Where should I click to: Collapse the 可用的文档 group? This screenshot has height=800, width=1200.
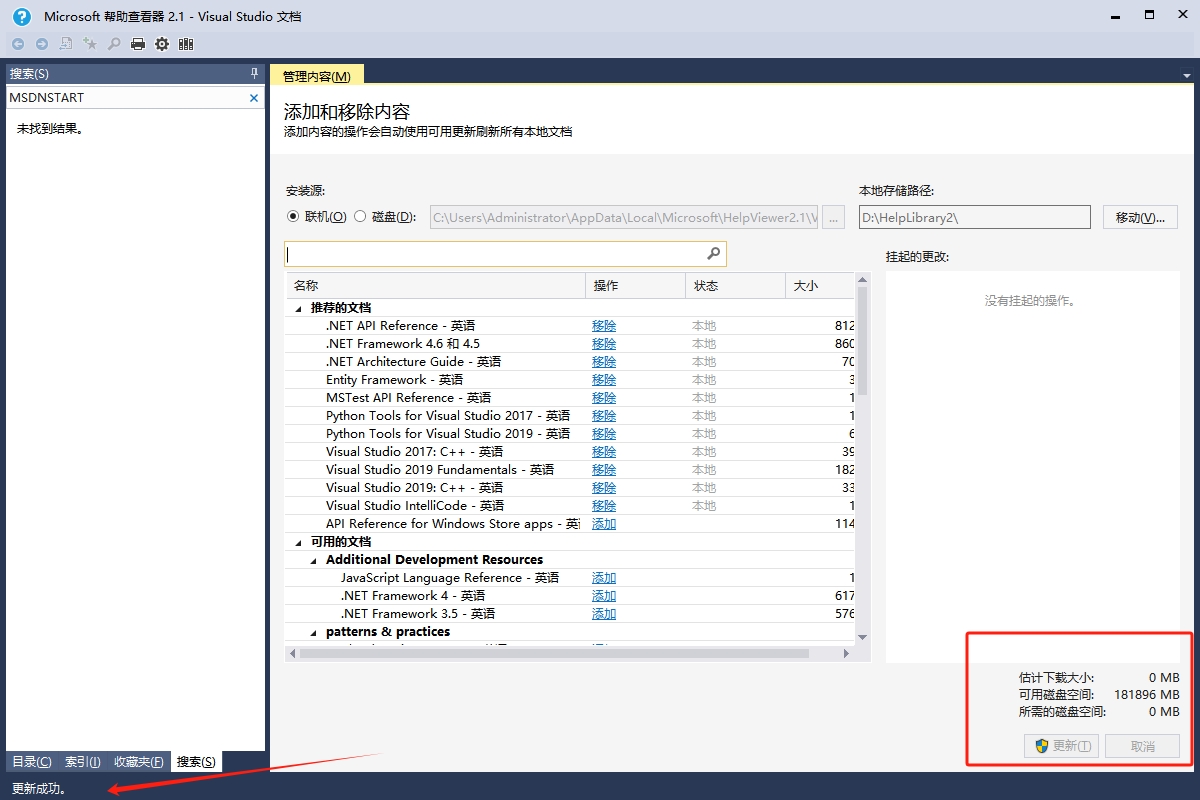click(x=298, y=542)
